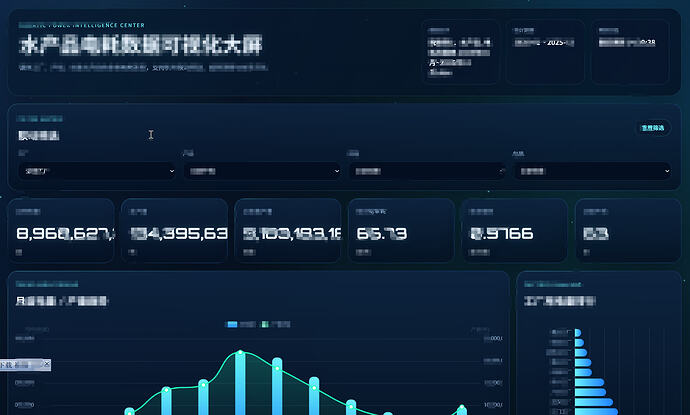The height and width of the screenshot is (415, 690).
Task: Click the longest visible bar in factory ranking chart
Action: [596, 412]
